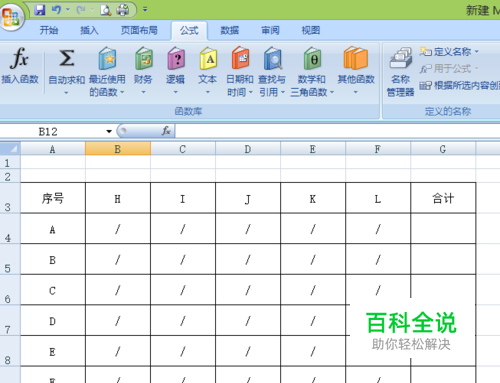500x383 pixels.
Task: Open the 数据 tab
Action: [x=230, y=30]
